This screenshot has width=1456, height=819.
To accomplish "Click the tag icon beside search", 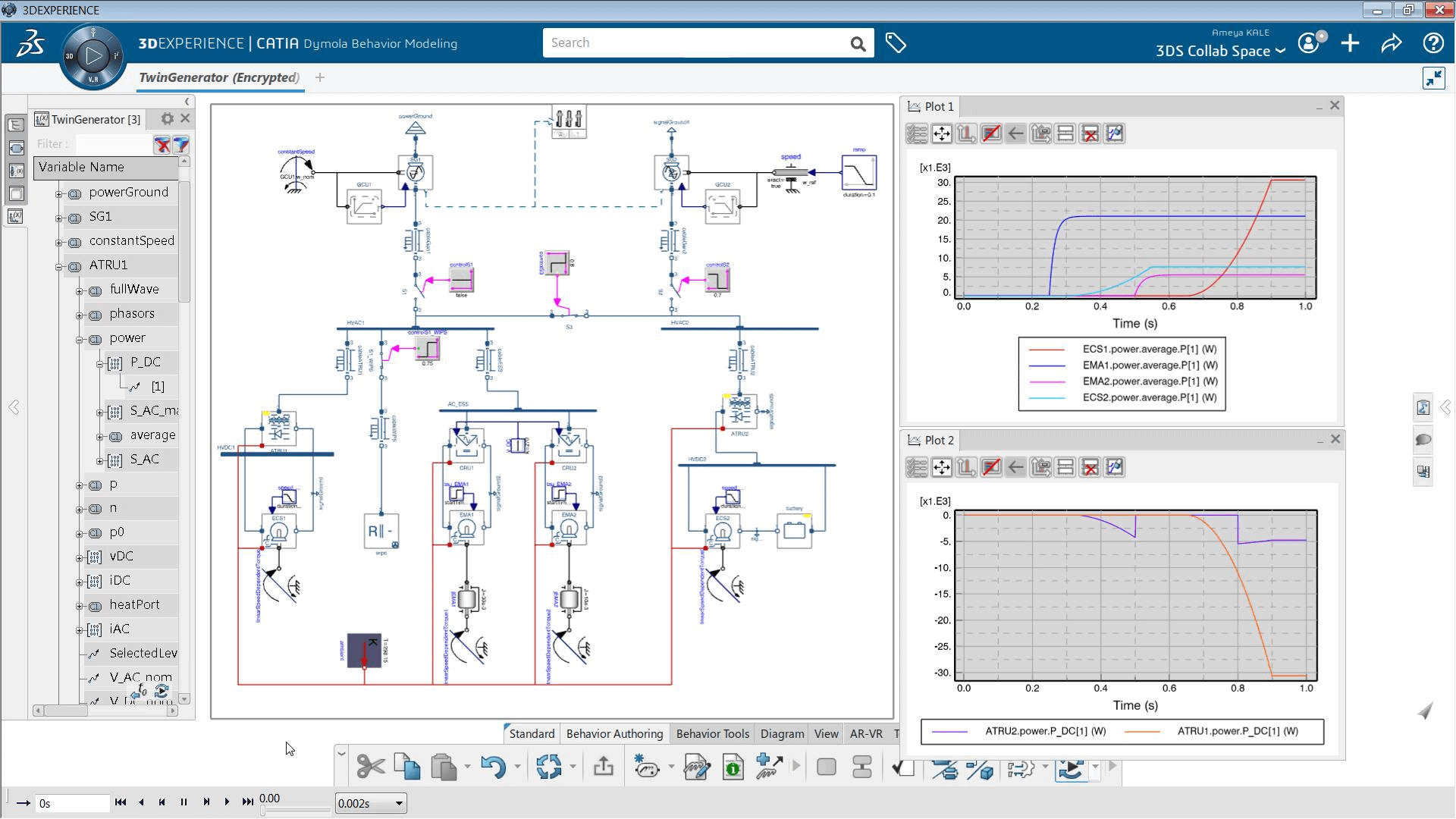I will 896,43.
